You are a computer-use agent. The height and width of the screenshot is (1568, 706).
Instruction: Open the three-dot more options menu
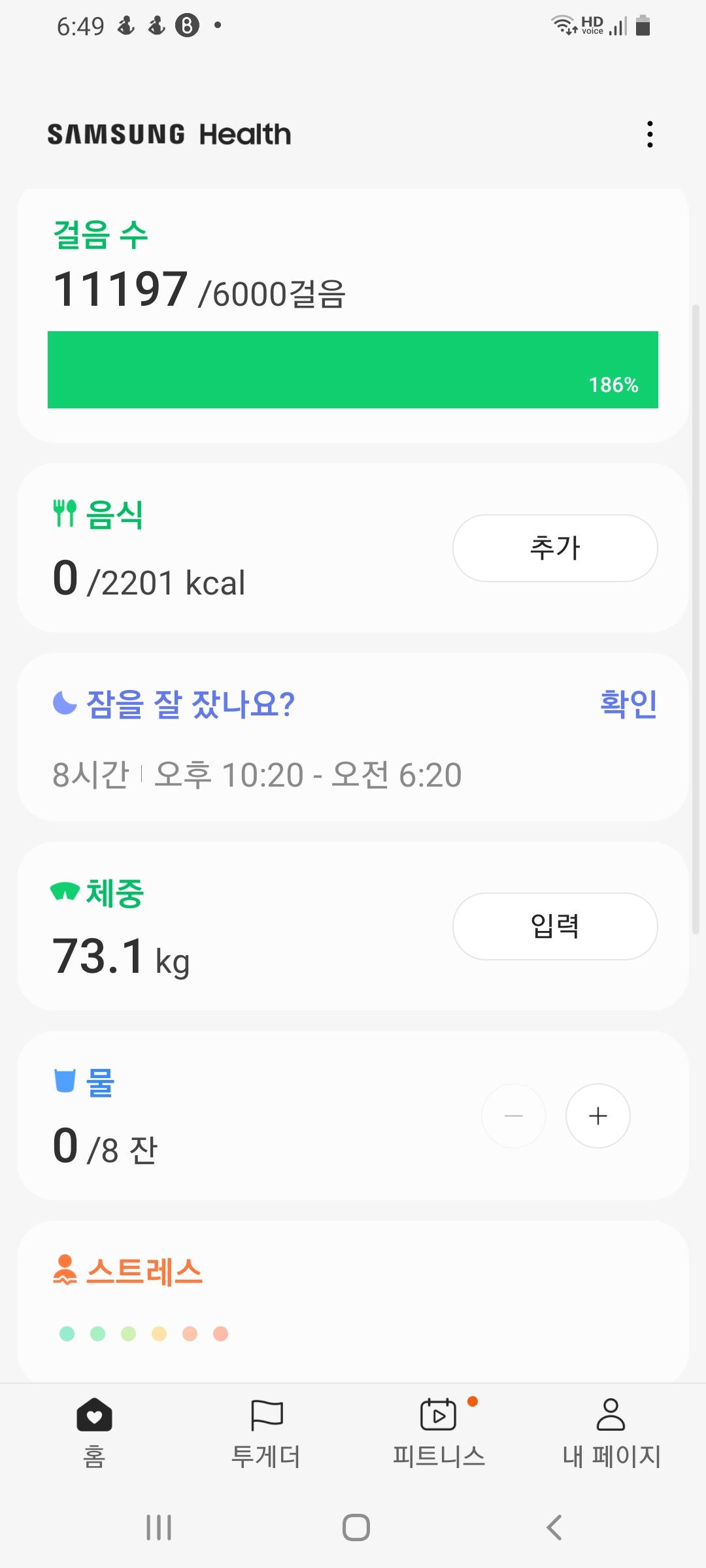click(x=649, y=134)
